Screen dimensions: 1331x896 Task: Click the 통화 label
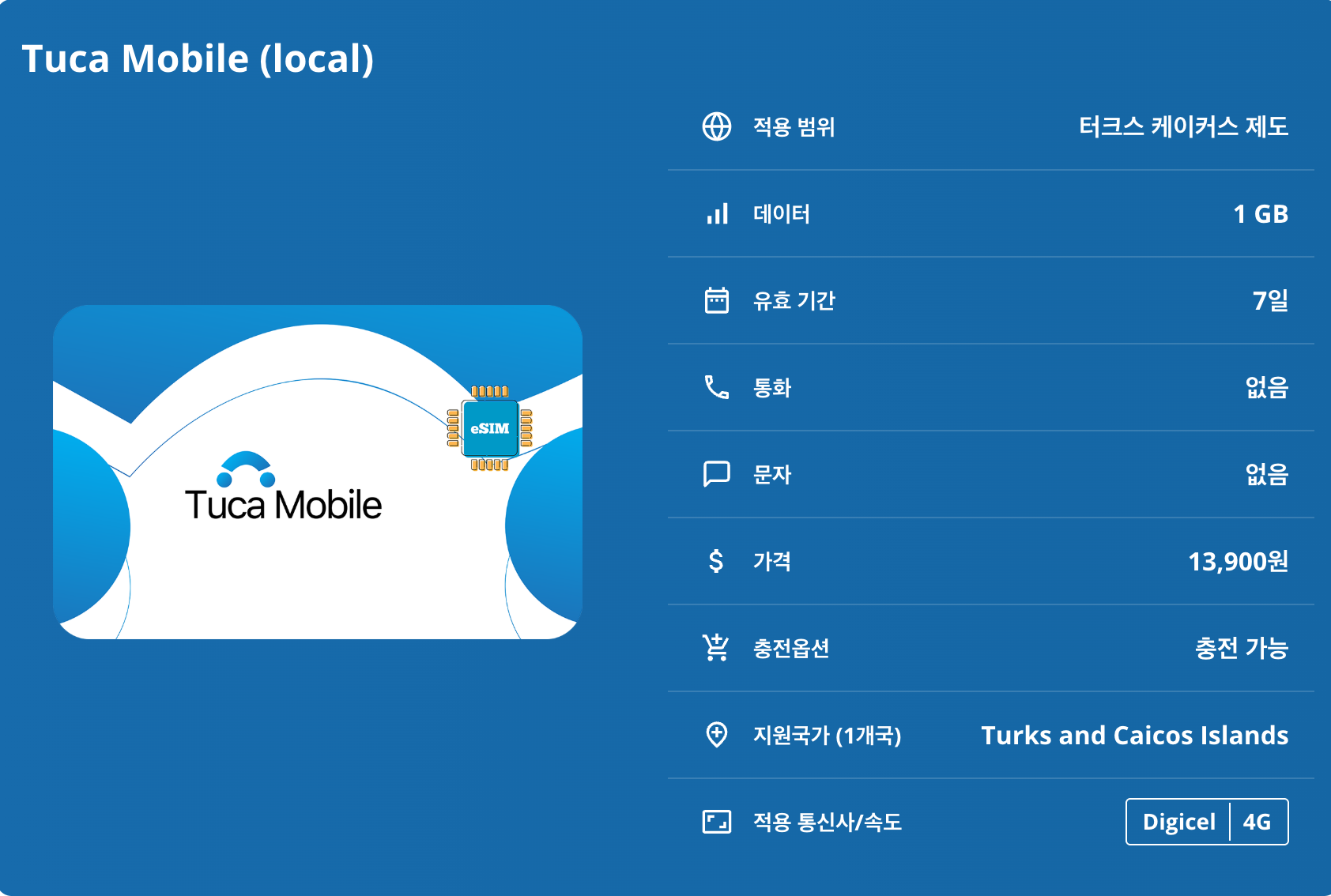[x=771, y=387]
